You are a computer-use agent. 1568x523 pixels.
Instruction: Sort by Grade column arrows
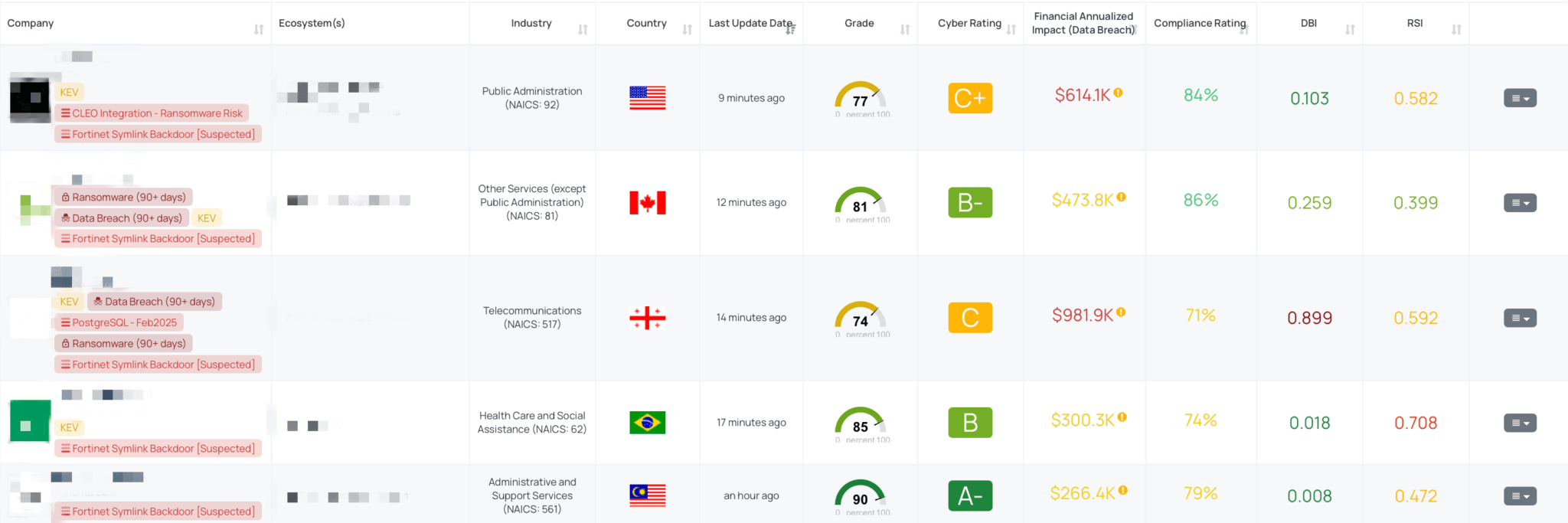click(x=905, y=30)
